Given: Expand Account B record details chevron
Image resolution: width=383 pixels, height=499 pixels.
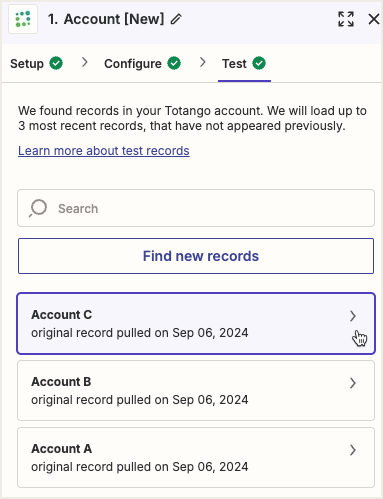Looking at the screenshot, I should click(x=353, y=383).
